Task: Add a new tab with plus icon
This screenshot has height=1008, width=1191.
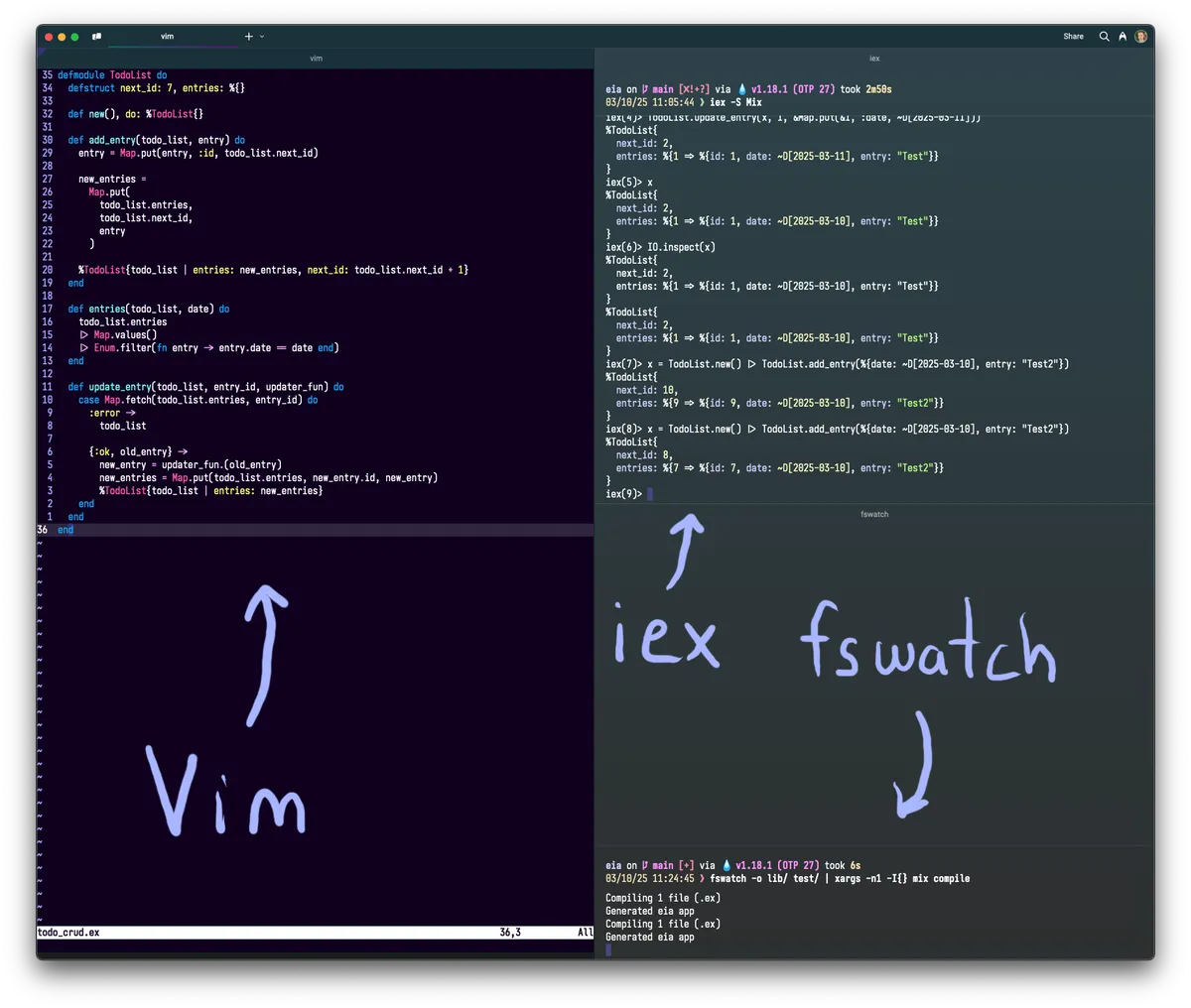Action: click(x=248, y=36)
